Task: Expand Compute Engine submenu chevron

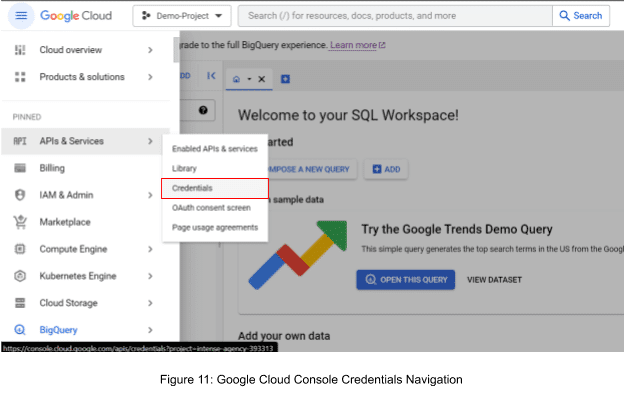Action: point(150,249)
